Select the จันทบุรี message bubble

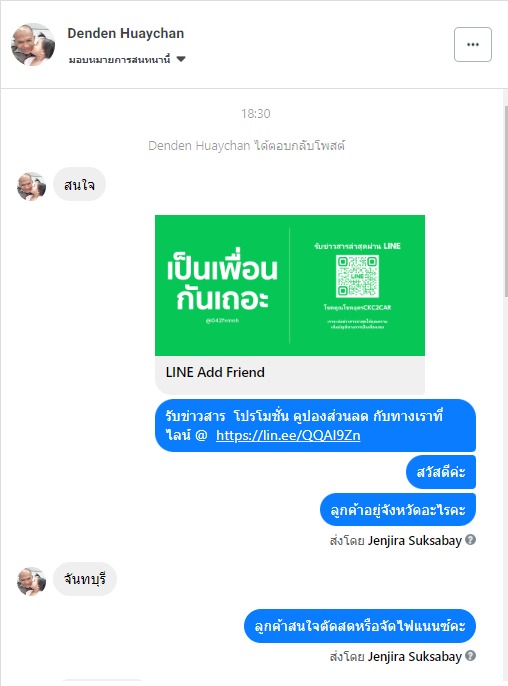click(85, 579)
